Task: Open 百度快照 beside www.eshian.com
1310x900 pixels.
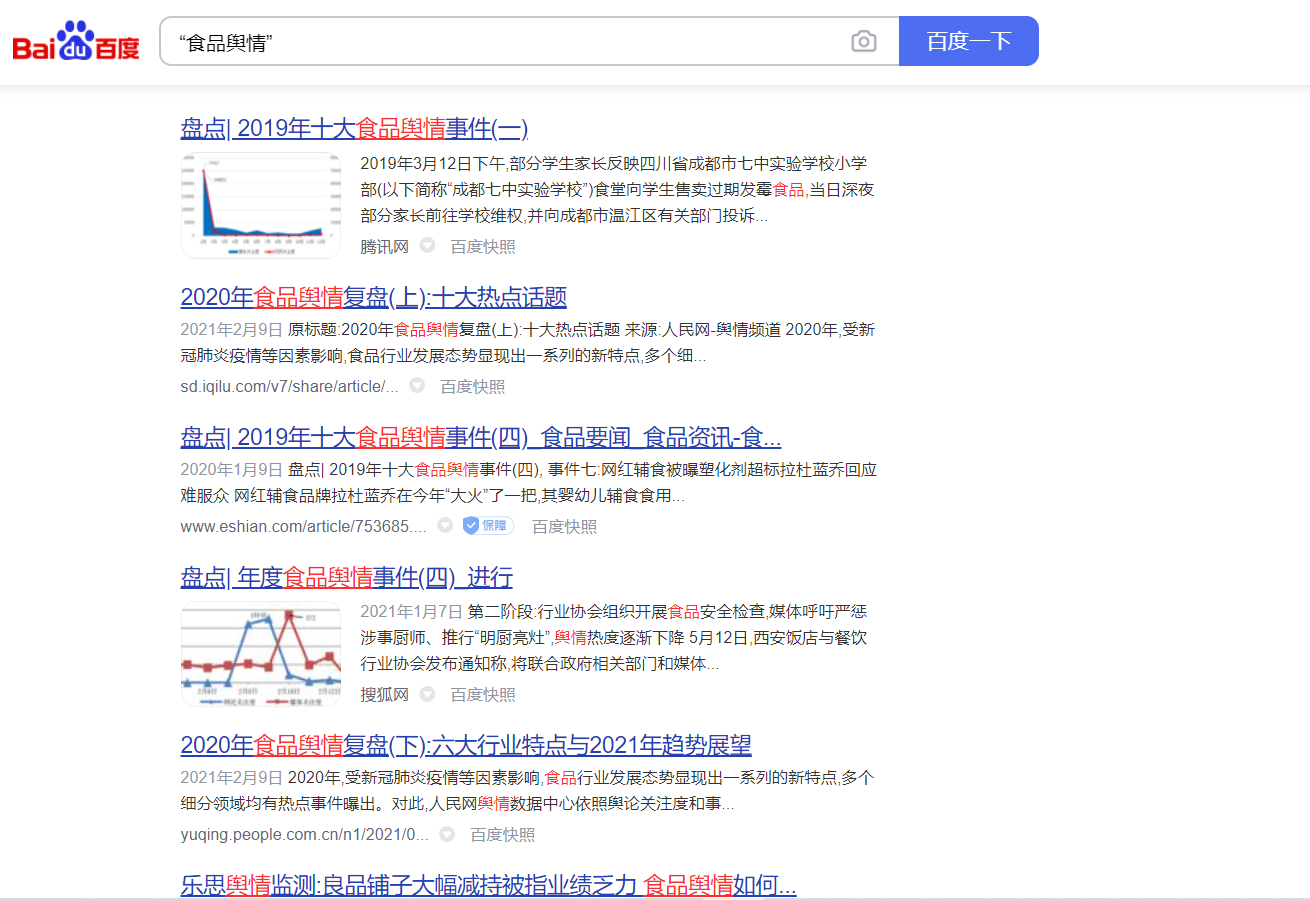Action: tap(564, 526)
